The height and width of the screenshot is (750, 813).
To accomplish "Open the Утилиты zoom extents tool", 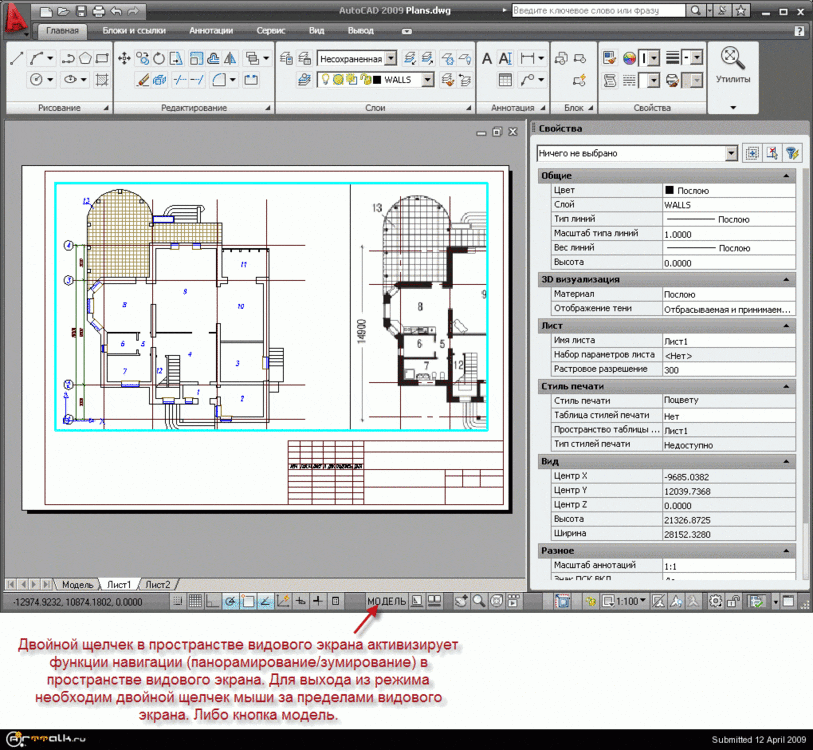I will tap(733, 58).
